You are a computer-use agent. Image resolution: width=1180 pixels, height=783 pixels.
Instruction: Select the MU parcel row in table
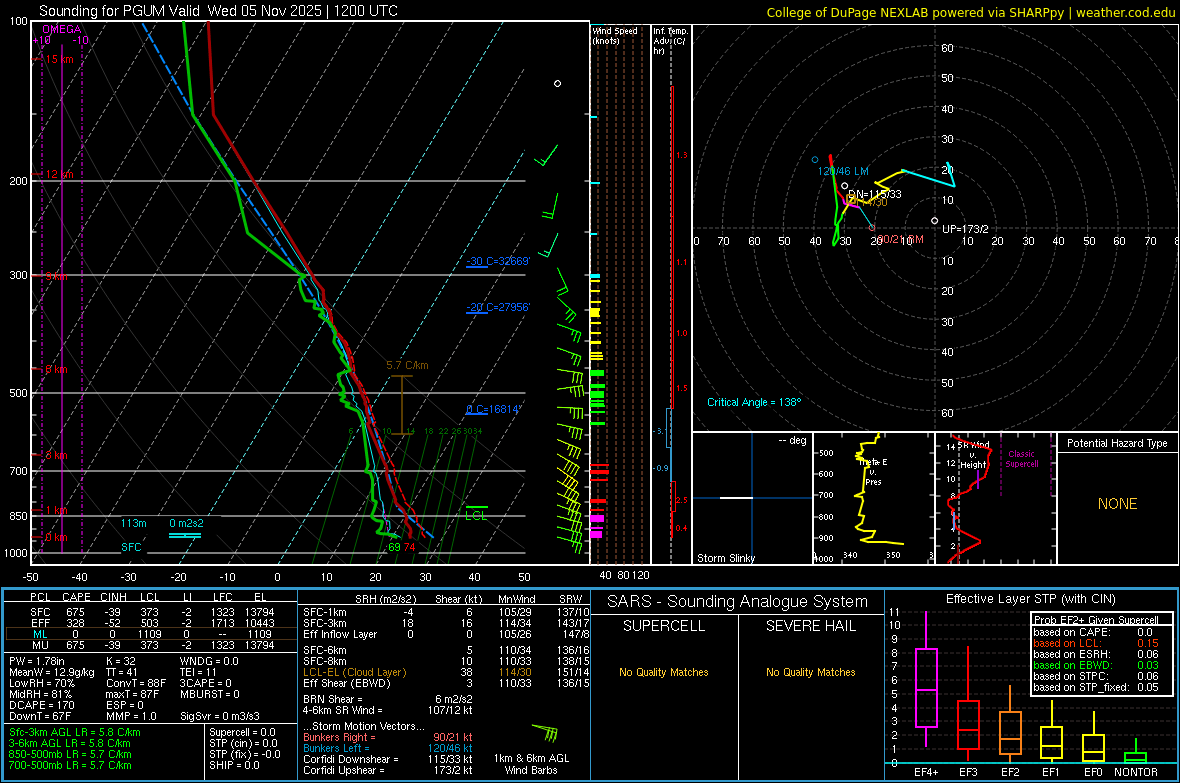pos(151,645)
